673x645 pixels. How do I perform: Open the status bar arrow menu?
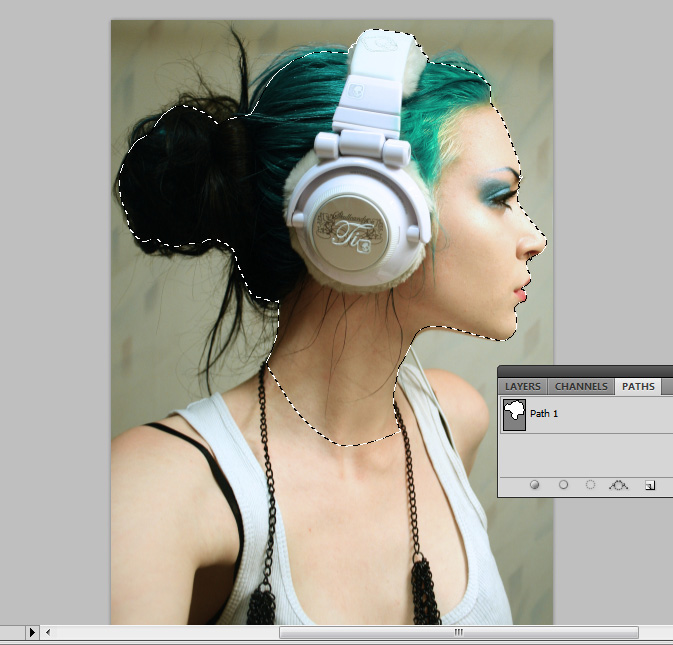pyautogui.click(x=32, y=632)
